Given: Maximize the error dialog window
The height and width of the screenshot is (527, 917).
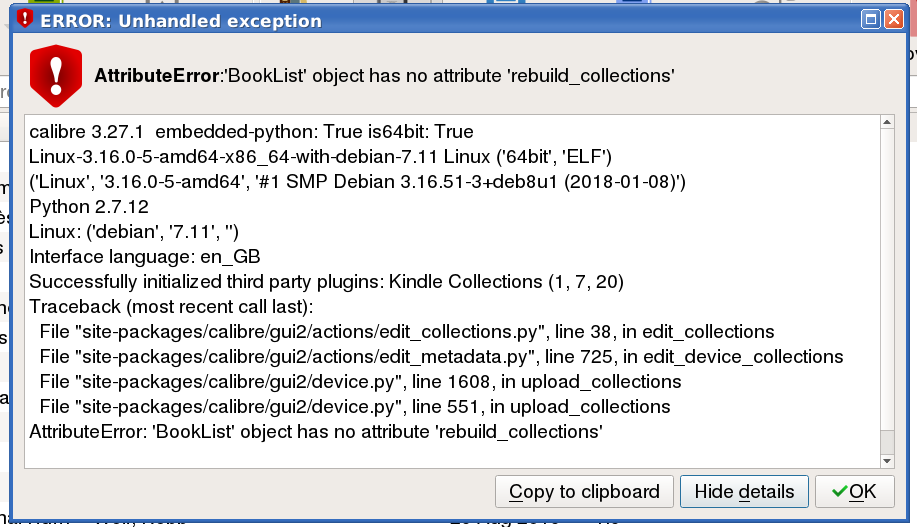Looking at the screenshot, I should pos(870,19).
